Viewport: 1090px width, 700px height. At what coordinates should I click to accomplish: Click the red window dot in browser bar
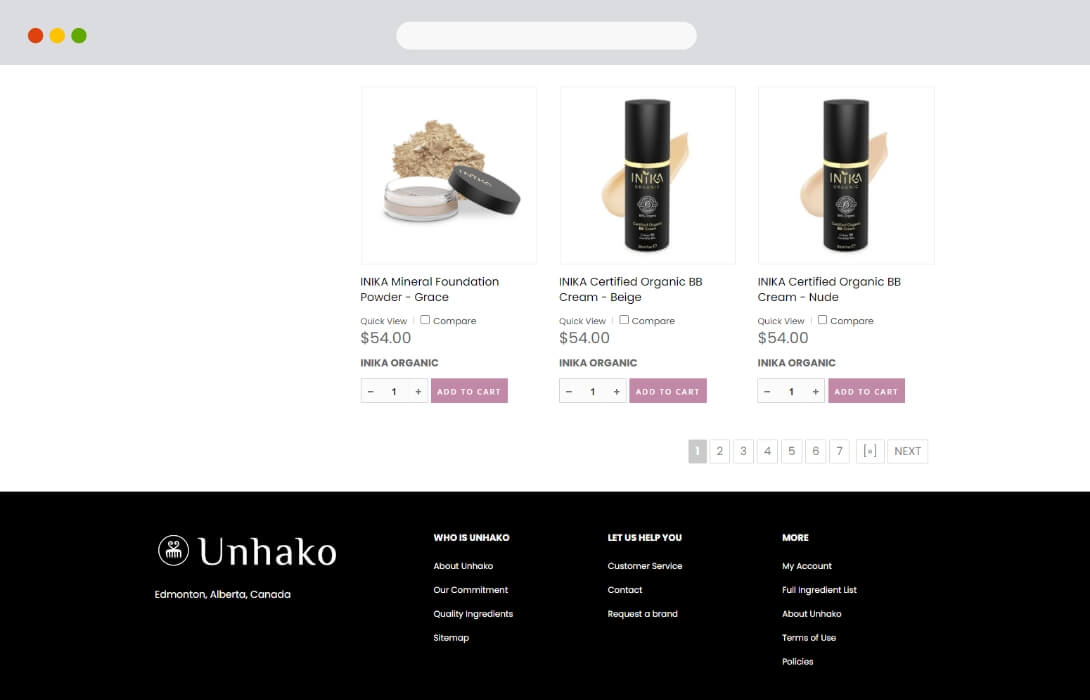click(x=35, y=35)
